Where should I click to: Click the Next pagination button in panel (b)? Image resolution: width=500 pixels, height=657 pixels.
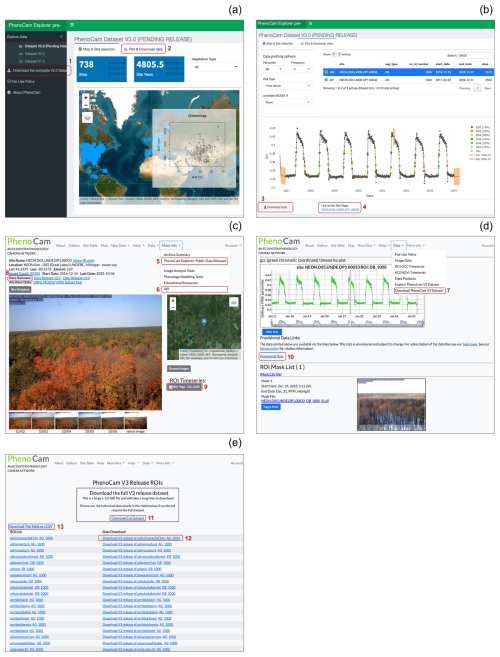click(487, 88)
